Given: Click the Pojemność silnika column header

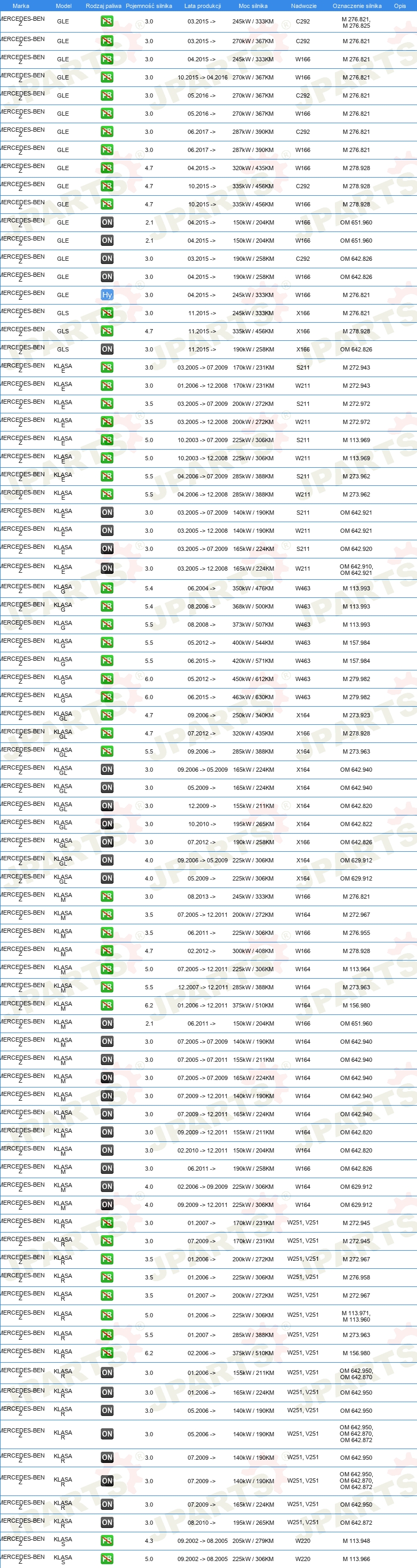Looking at the screenshot, I should 149,5.
